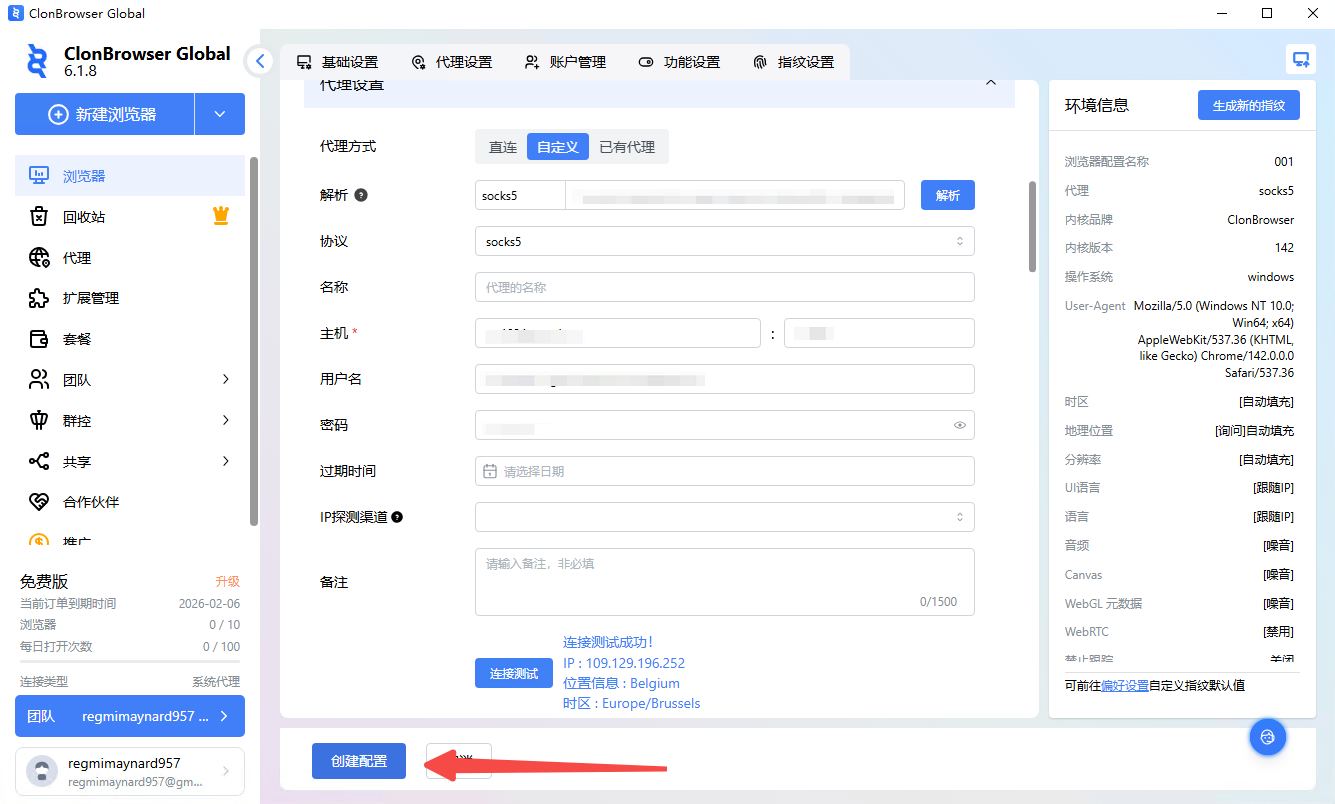Switch to the 账户管理 tab
The width and height of the screenshot is (1335, 804).
[566, 62]
